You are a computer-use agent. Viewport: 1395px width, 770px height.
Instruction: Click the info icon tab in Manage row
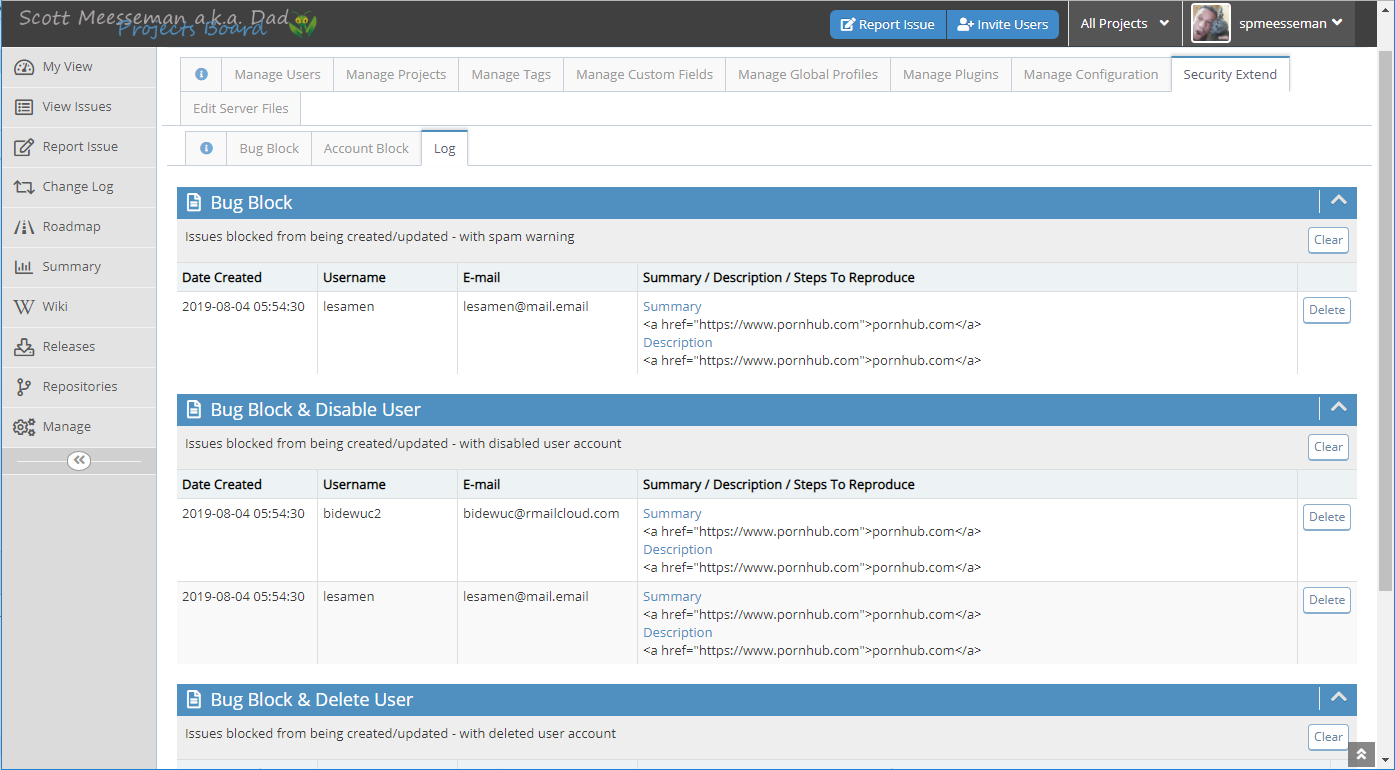201,74
